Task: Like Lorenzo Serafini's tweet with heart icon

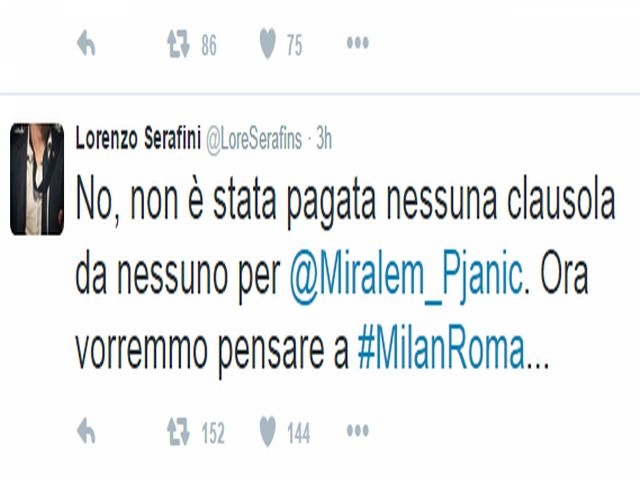Action: click(267, 431)
